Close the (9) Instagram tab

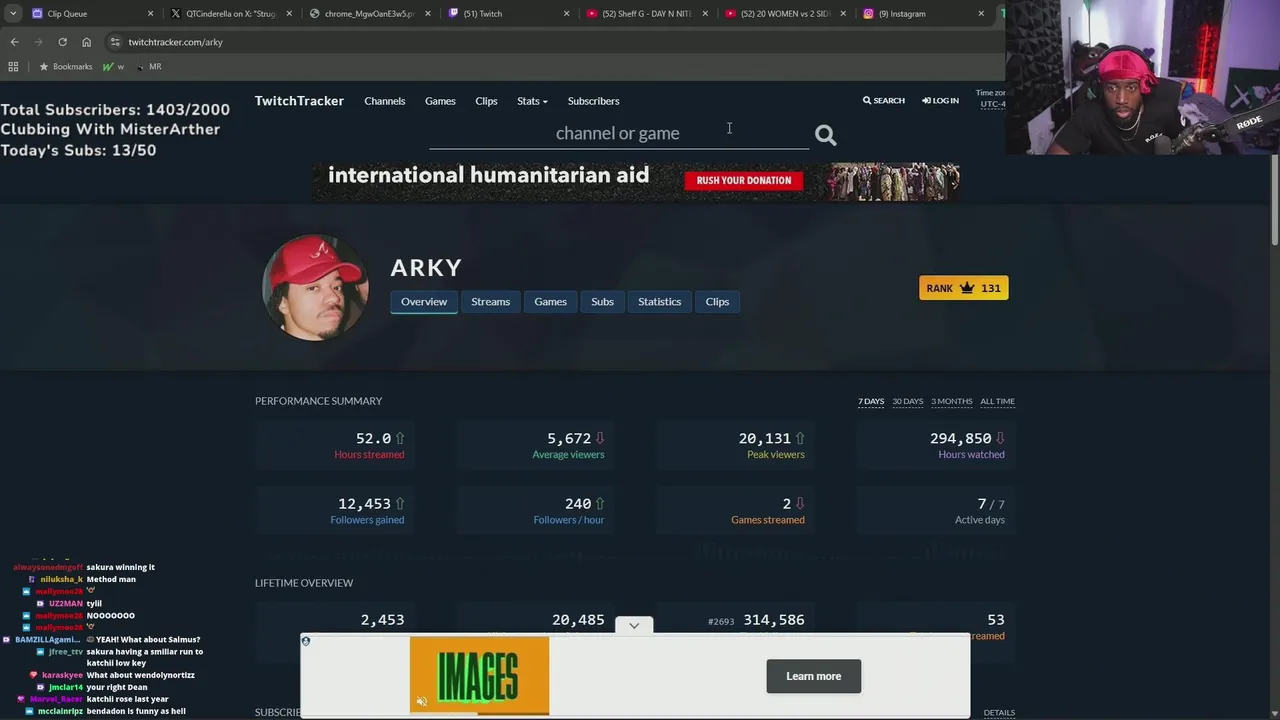pos(981,14)
